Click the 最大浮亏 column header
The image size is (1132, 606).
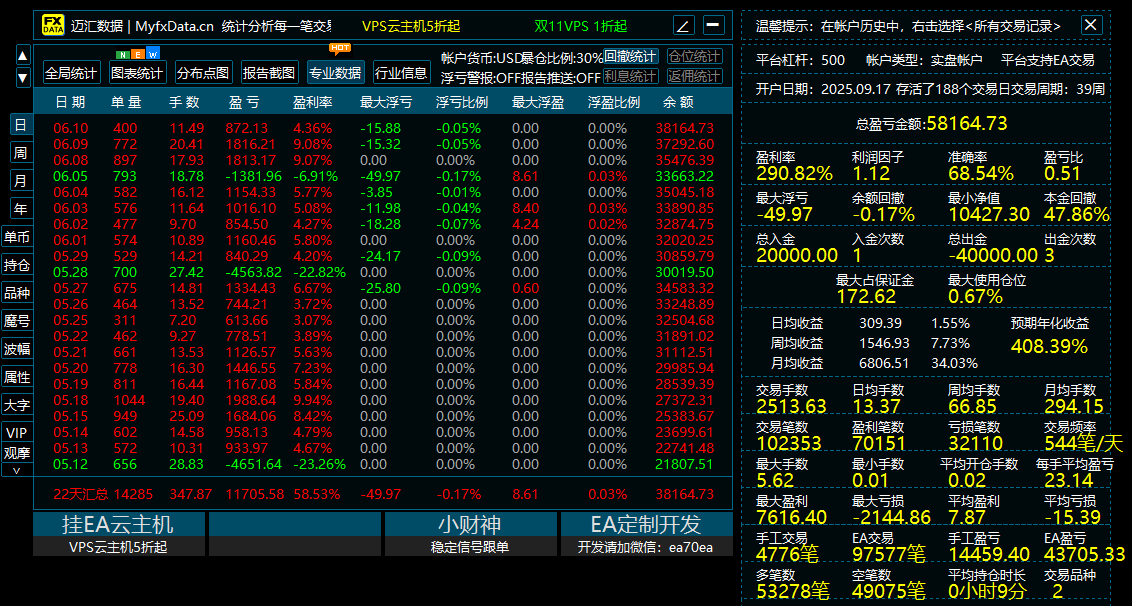pyautogui.click(x=386, y=103)
